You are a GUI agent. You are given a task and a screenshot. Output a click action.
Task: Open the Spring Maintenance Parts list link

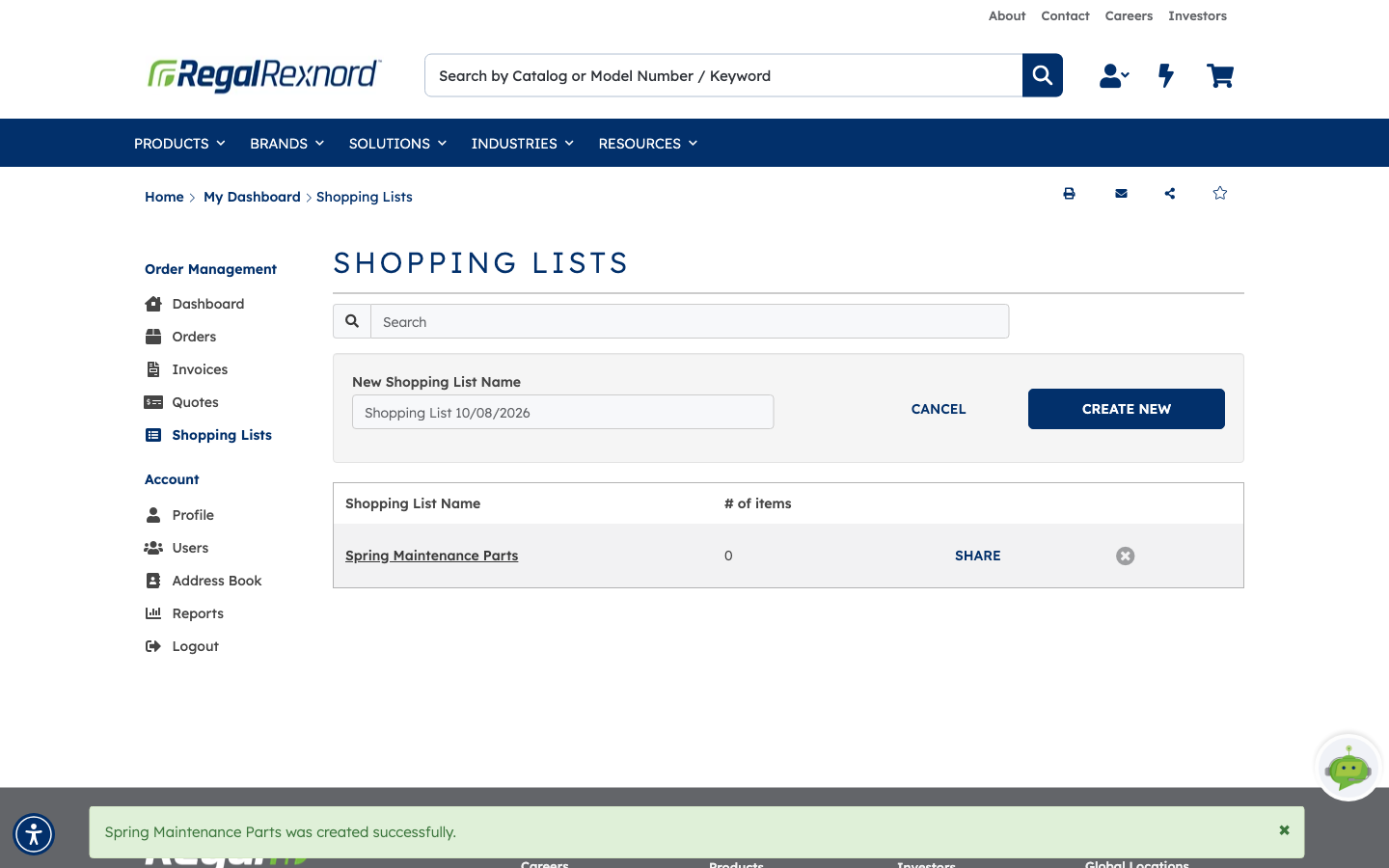coord(432,556)
